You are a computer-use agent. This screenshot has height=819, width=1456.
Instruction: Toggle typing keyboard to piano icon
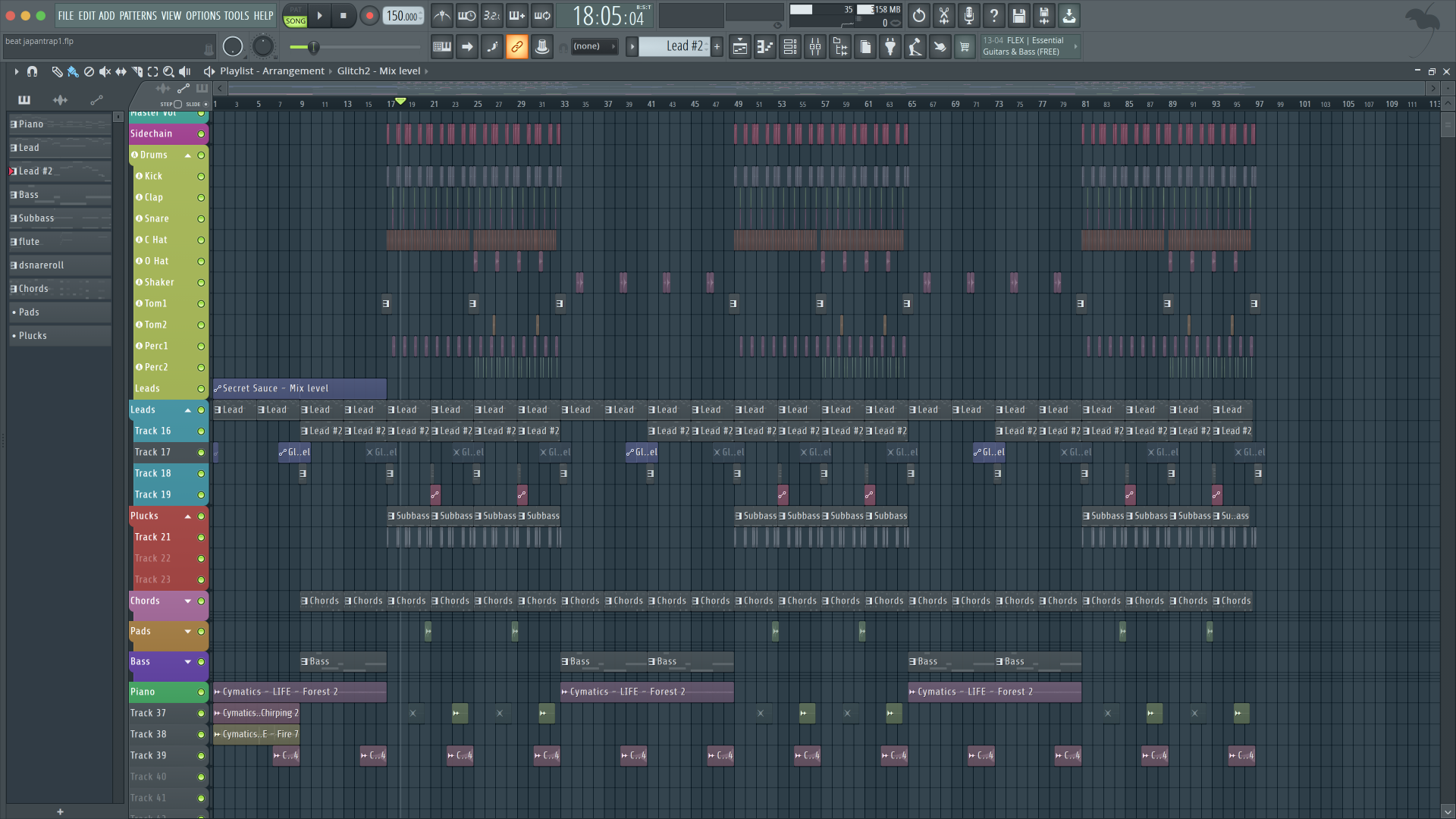pos(442,47)
